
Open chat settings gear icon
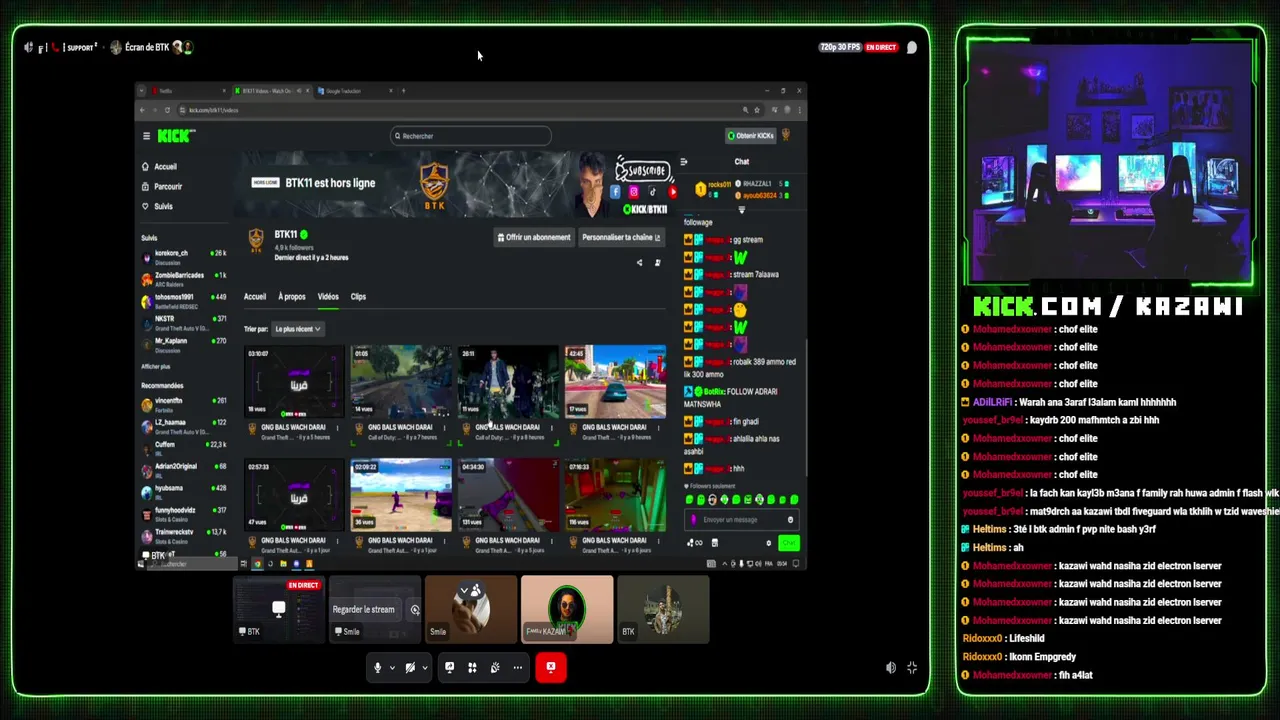(x=768, y=543)
